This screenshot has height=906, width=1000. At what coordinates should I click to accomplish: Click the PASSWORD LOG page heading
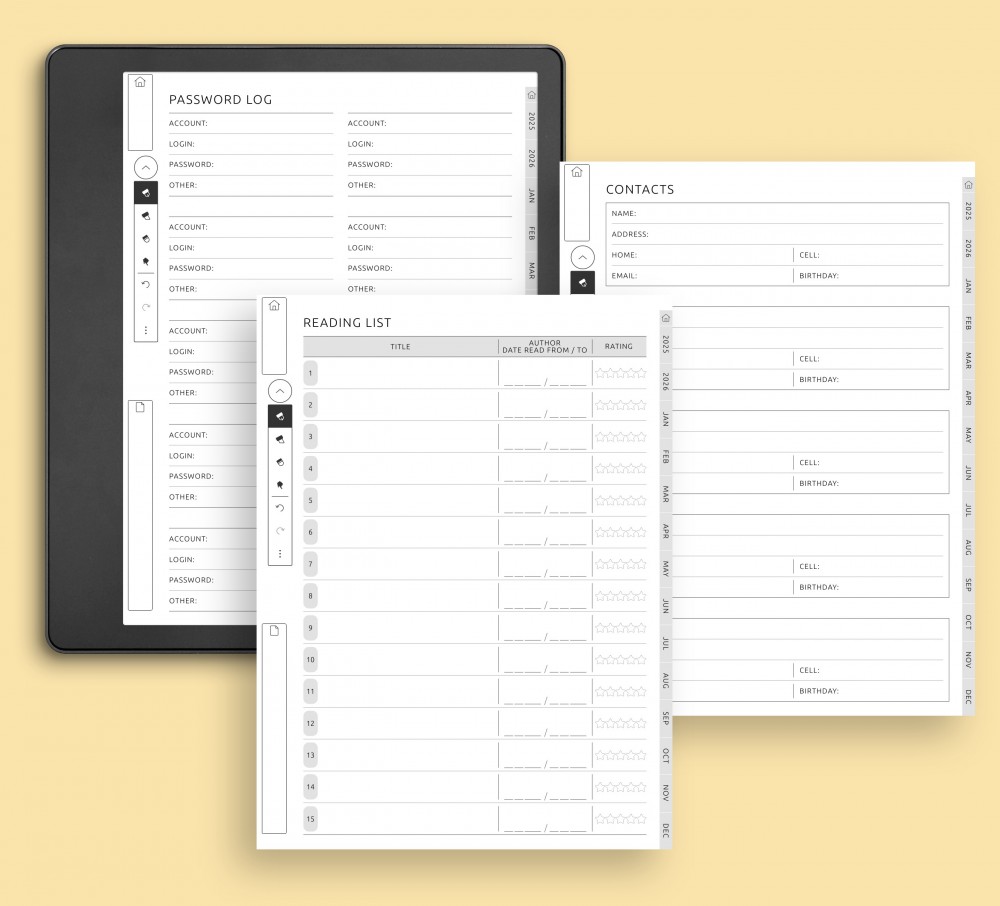[220, 99]
